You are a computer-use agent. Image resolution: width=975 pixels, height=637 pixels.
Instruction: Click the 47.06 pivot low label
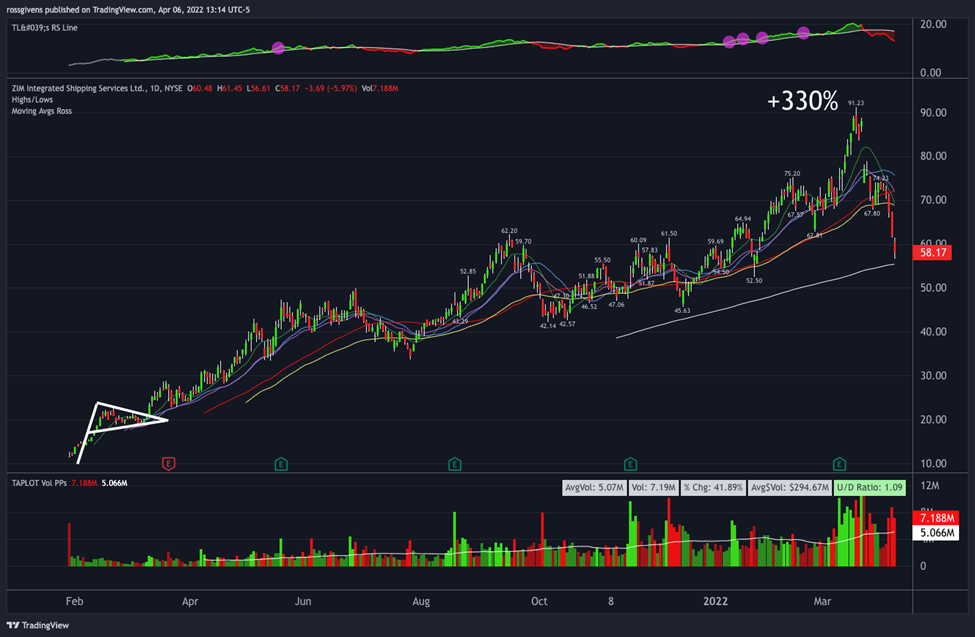pyautogui.click(x=616, y=305)
